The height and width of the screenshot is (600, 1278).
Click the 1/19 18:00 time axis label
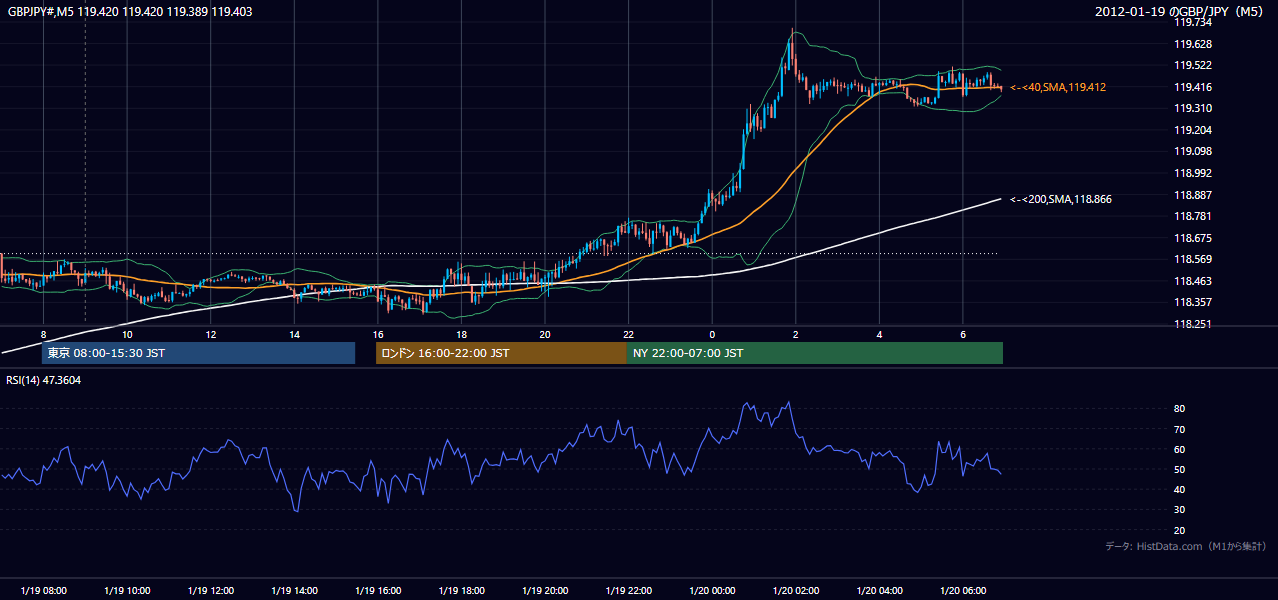pos(461,591)
